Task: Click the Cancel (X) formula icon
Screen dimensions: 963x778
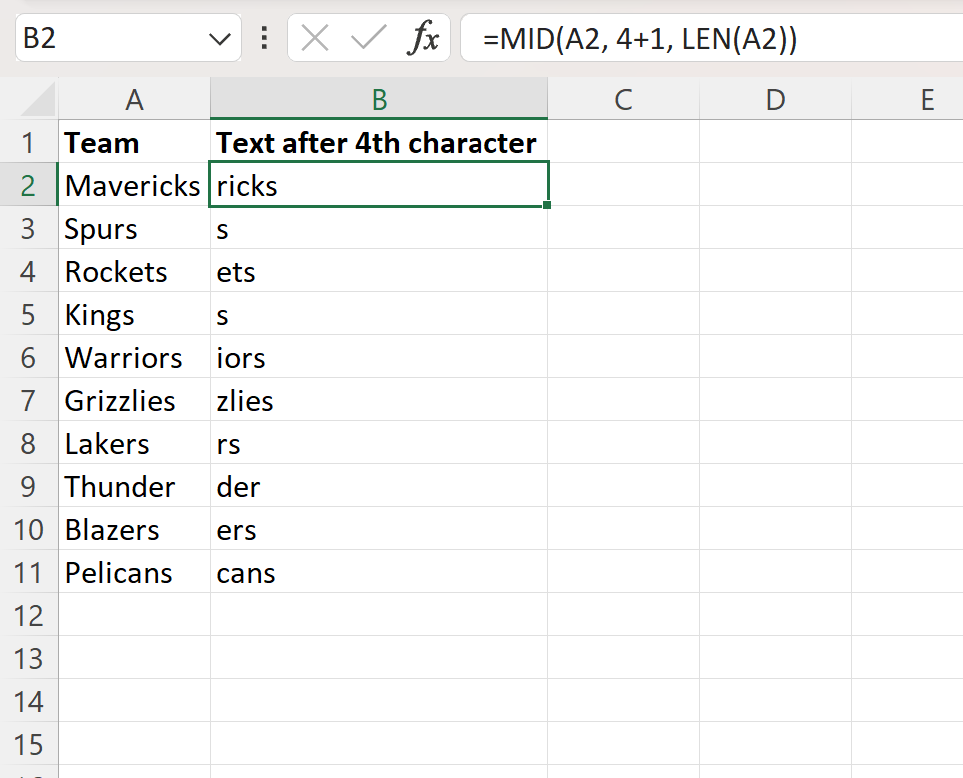Action: pyautogui.click(x=315, y=38)
